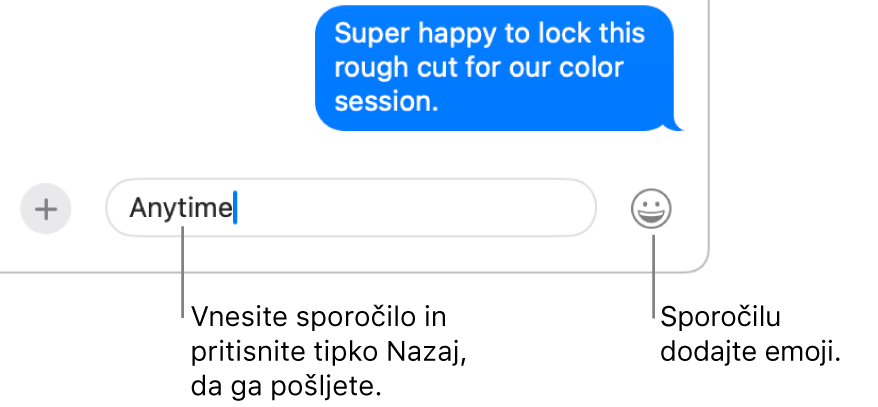Click the plus apps button
878x407 pixels.
point(46,209)
